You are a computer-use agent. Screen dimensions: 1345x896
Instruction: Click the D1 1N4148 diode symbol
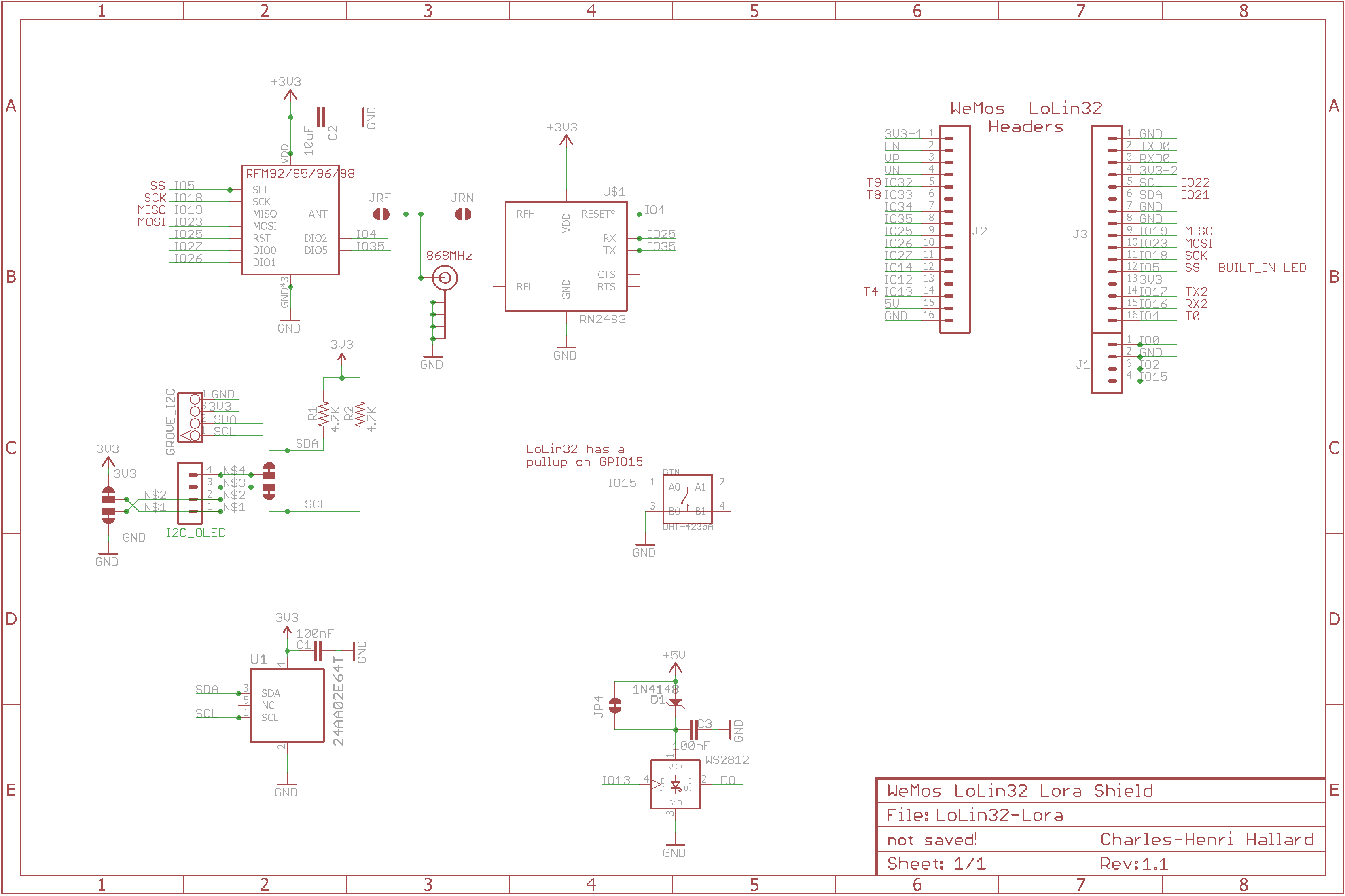coord(676,702)
